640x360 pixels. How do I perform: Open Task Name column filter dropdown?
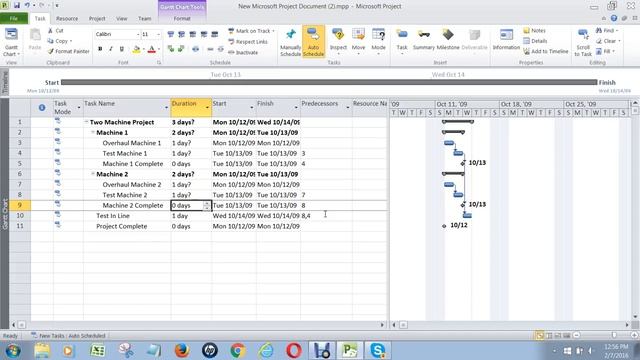point(166,107)
